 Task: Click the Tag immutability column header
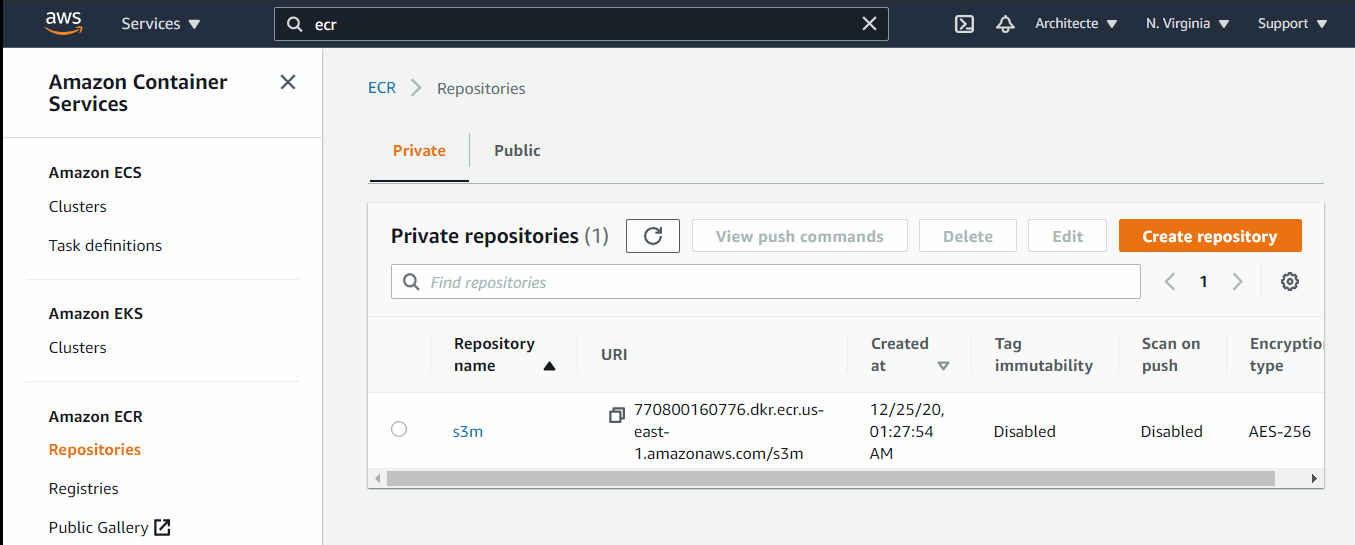(x=1044, y=355)
